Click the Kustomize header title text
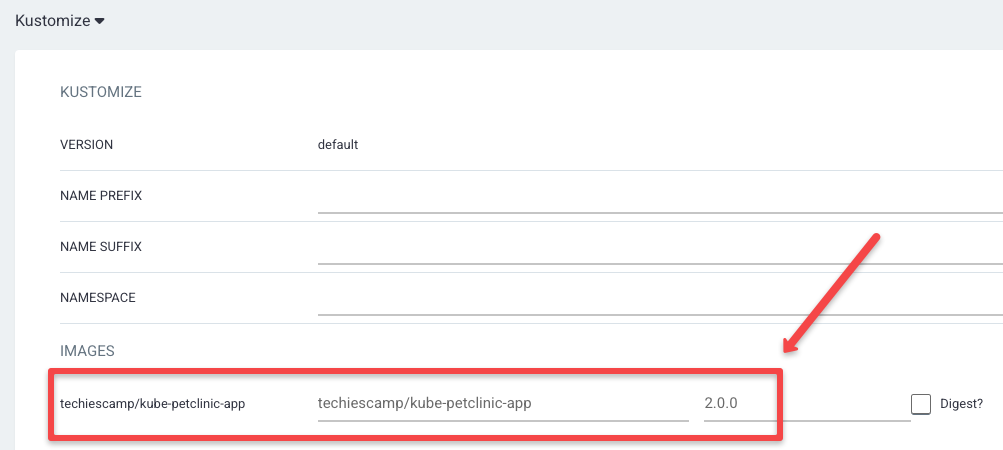This screenshot has width=1003, height=450. click(x=52, y=20)
